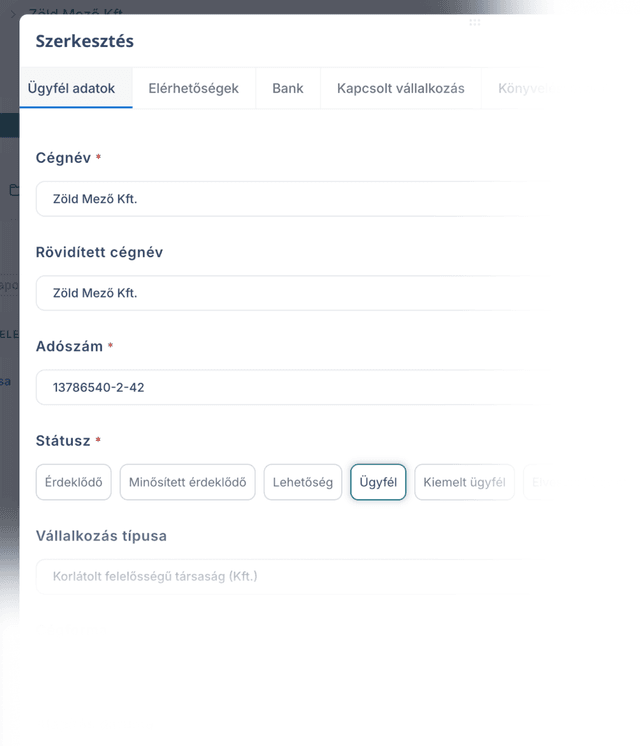The width and height of the screenshot is (640, 746).
Task: Set status to Érdeklődő
Action: point(74,482)
